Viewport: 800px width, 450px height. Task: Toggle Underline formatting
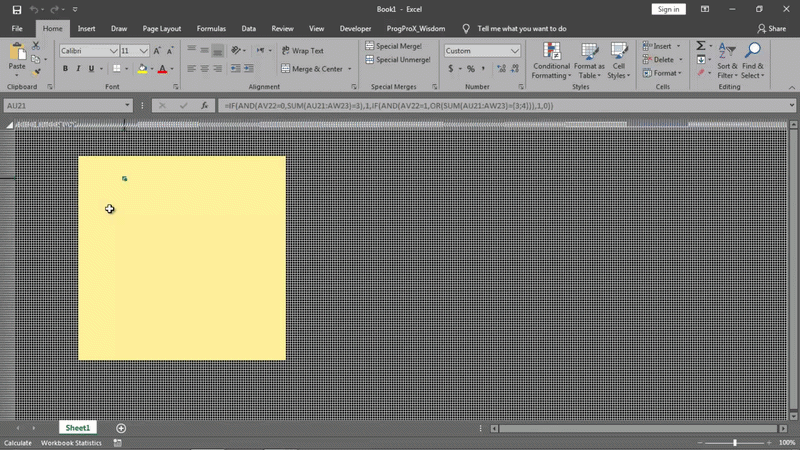coord(91,68)
